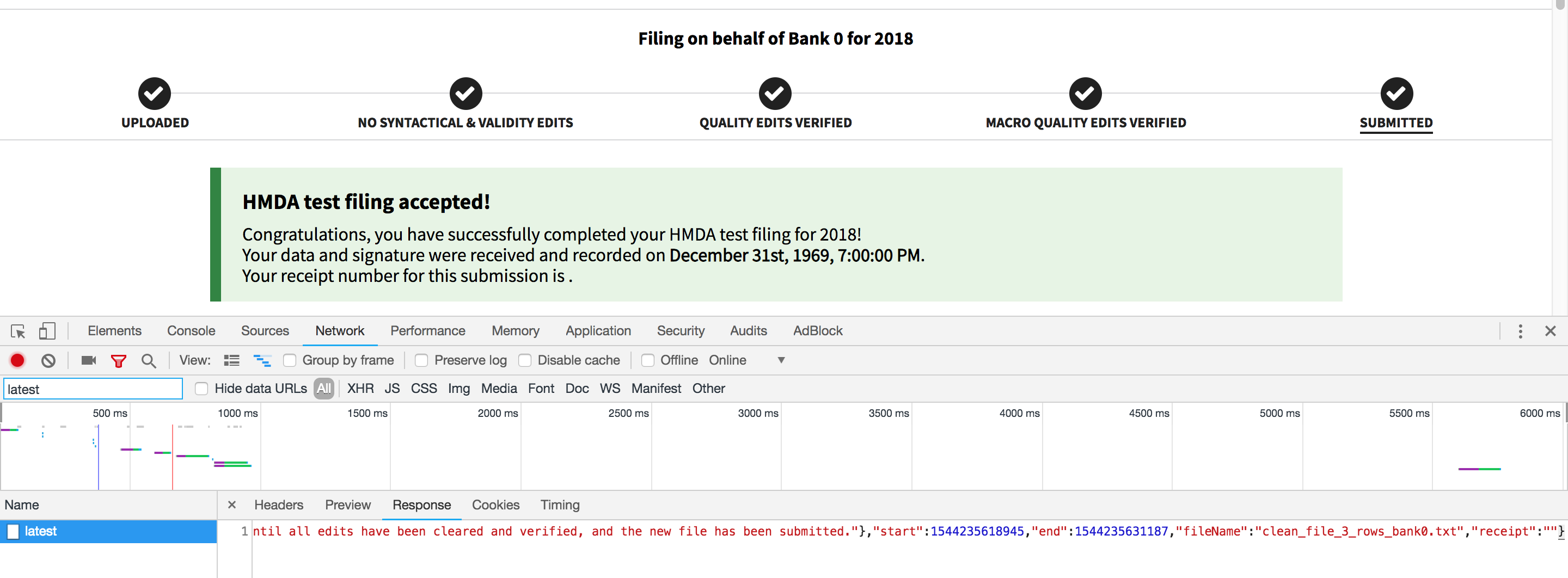Viewport: 1568px width, 578px height.
Task: Open the Cookies tab of the request
Action: click(x=495, y=505)
